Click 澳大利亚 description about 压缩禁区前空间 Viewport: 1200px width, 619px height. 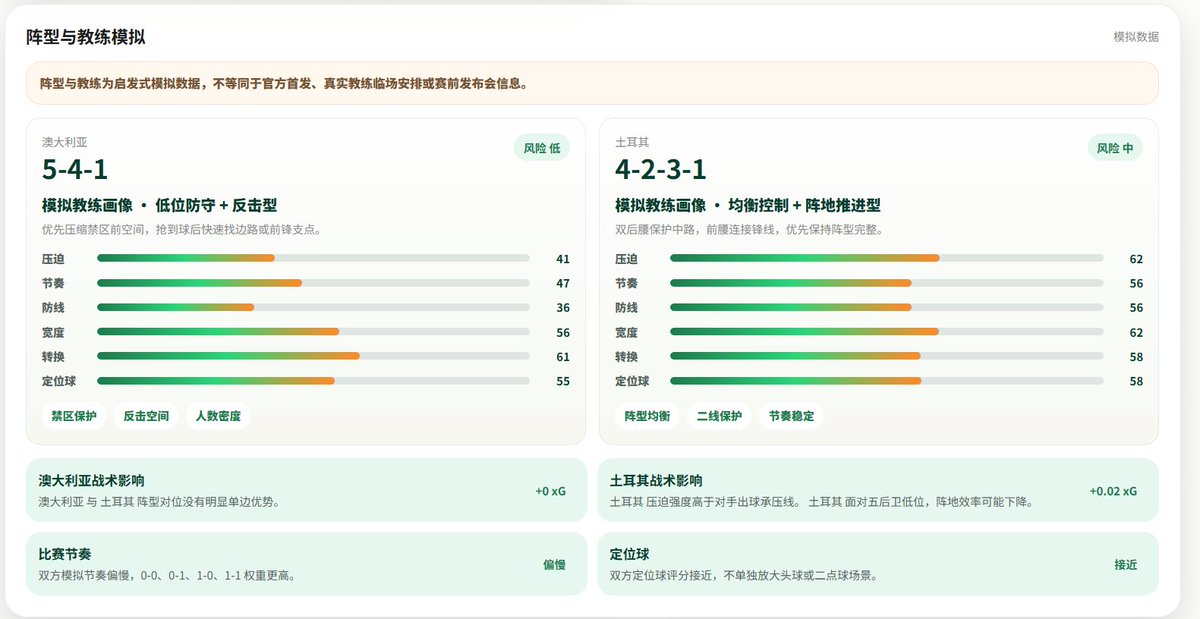[181, 229]
